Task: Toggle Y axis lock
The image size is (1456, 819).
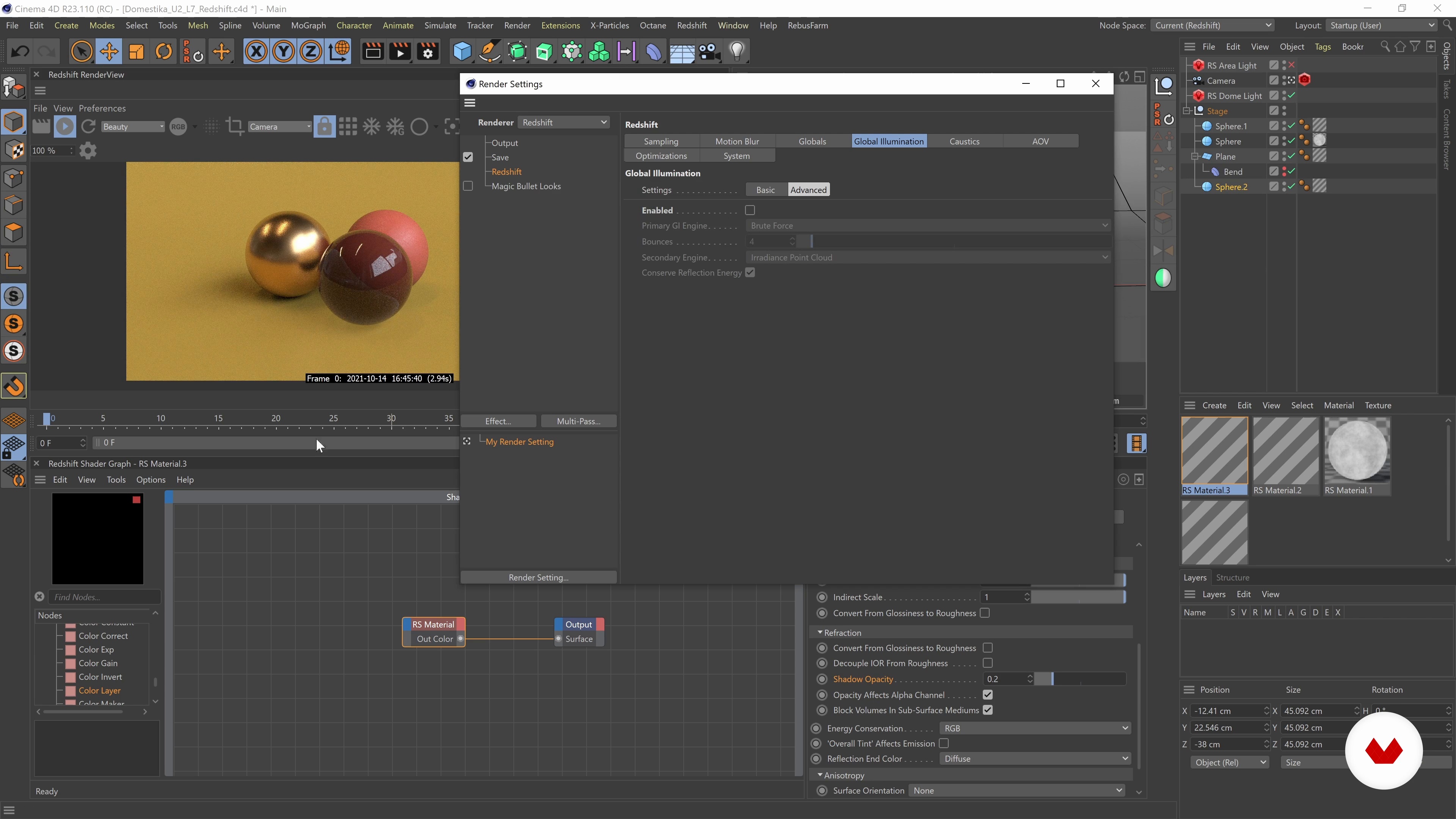Action: 284,52
